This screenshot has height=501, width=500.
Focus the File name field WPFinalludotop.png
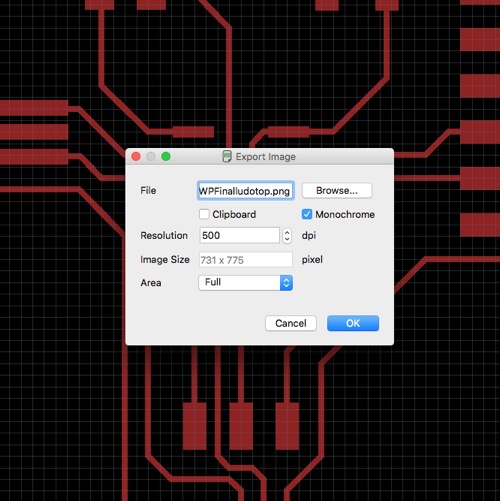click(x=246, y=191)
